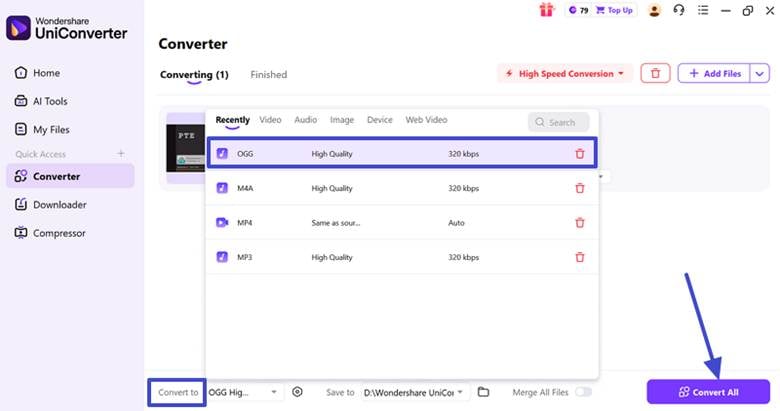Open the Save to path dropdown
Image resolution: width=780 pixels, height=411 pixels.
point(414,392)
